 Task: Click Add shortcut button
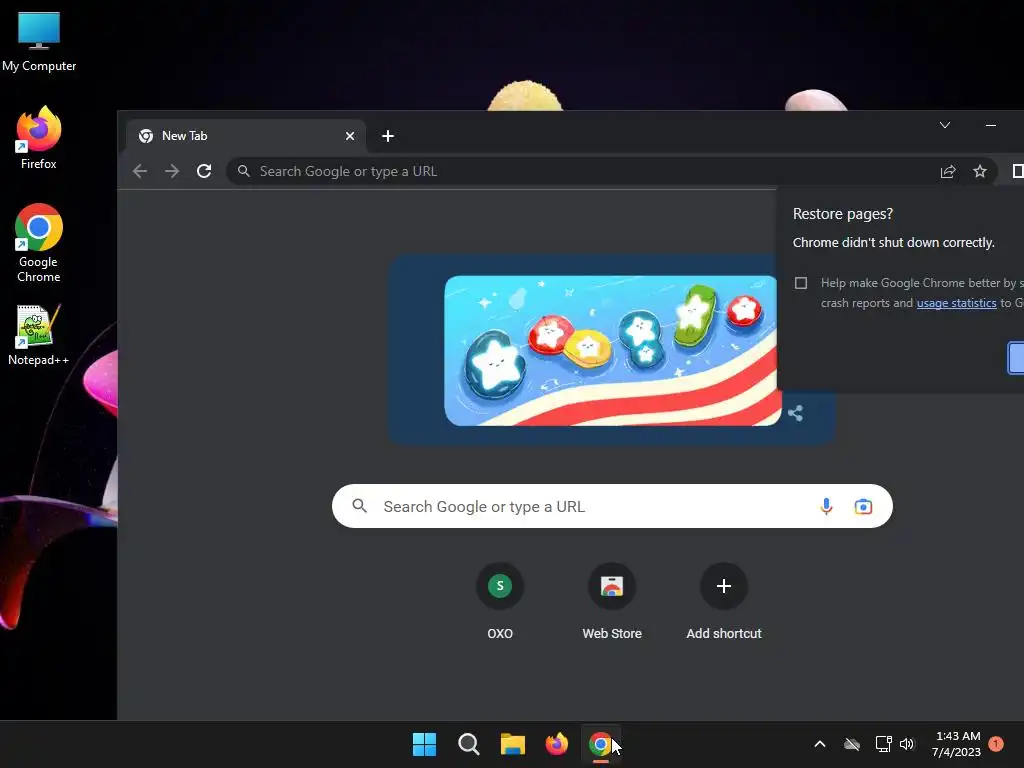pyautogui.click(x=724, y=601)
